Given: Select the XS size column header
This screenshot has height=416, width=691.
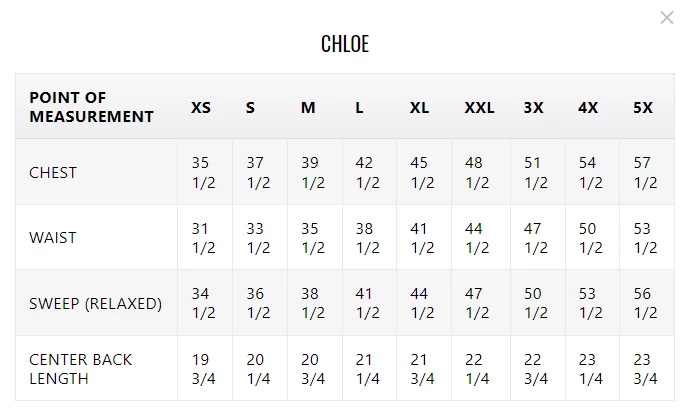Looking at the screenshot, I should click(x=201, y=107).
